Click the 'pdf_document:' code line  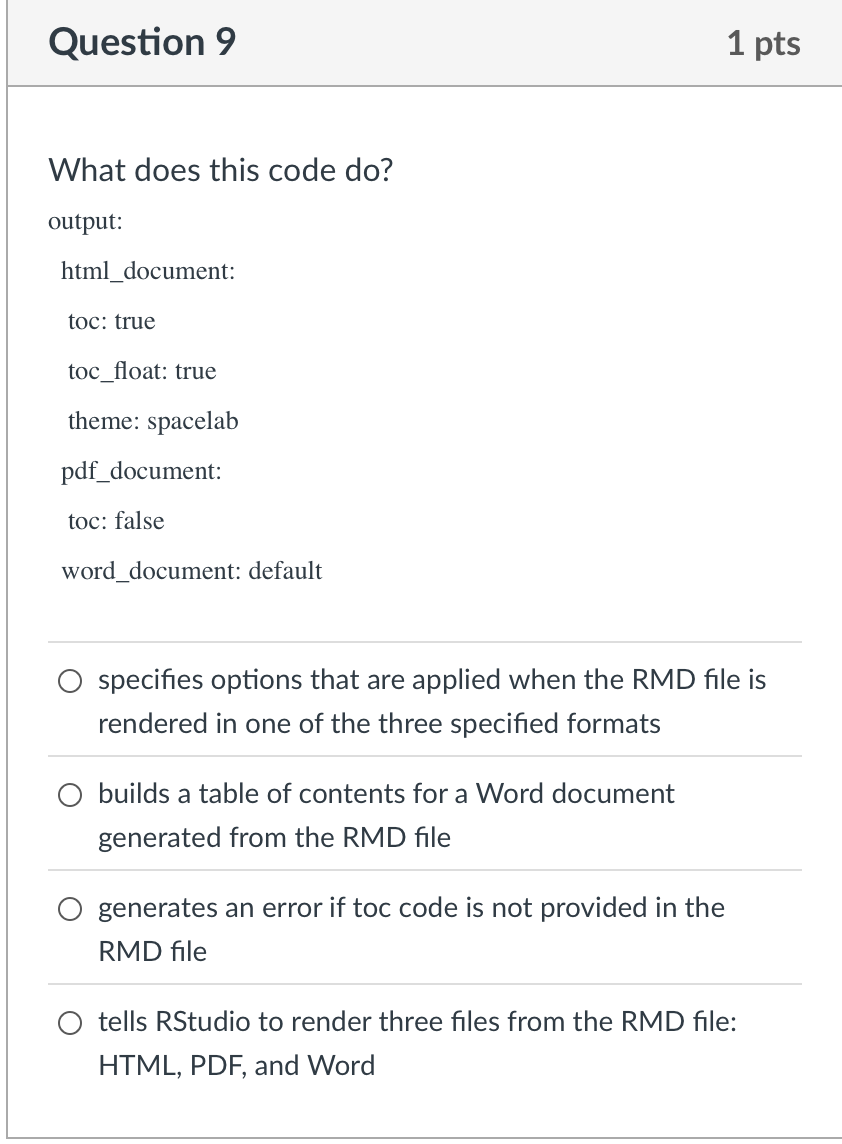pyautogui.click(x=141, y=471)
